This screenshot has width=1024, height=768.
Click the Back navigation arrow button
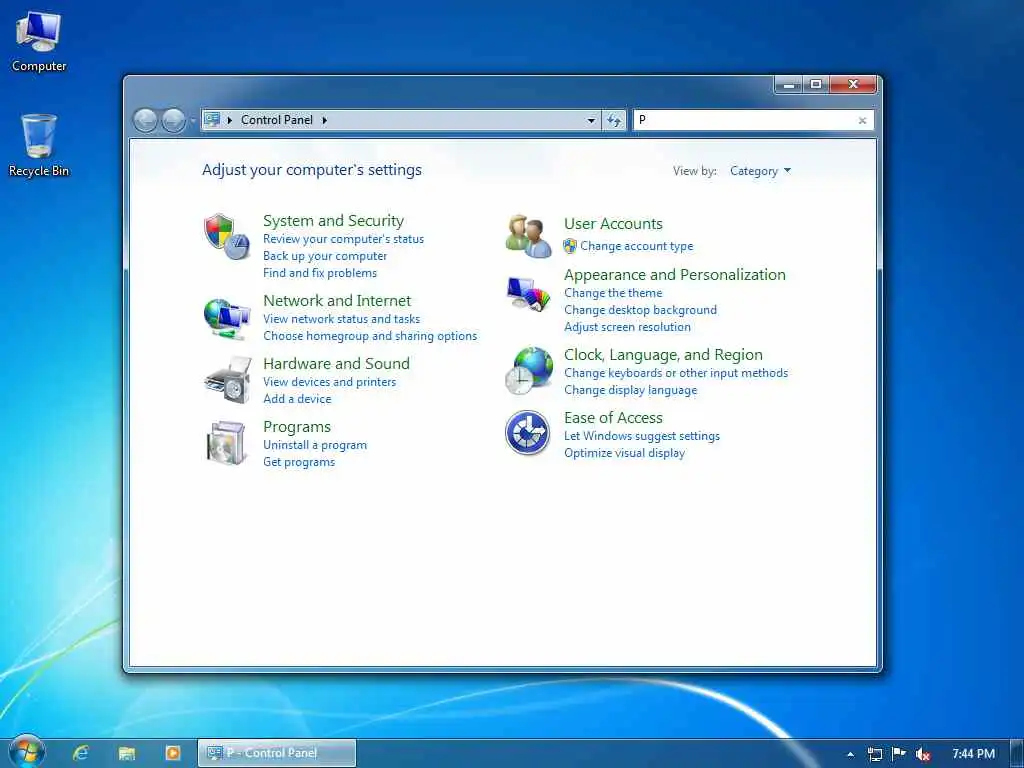145,120
